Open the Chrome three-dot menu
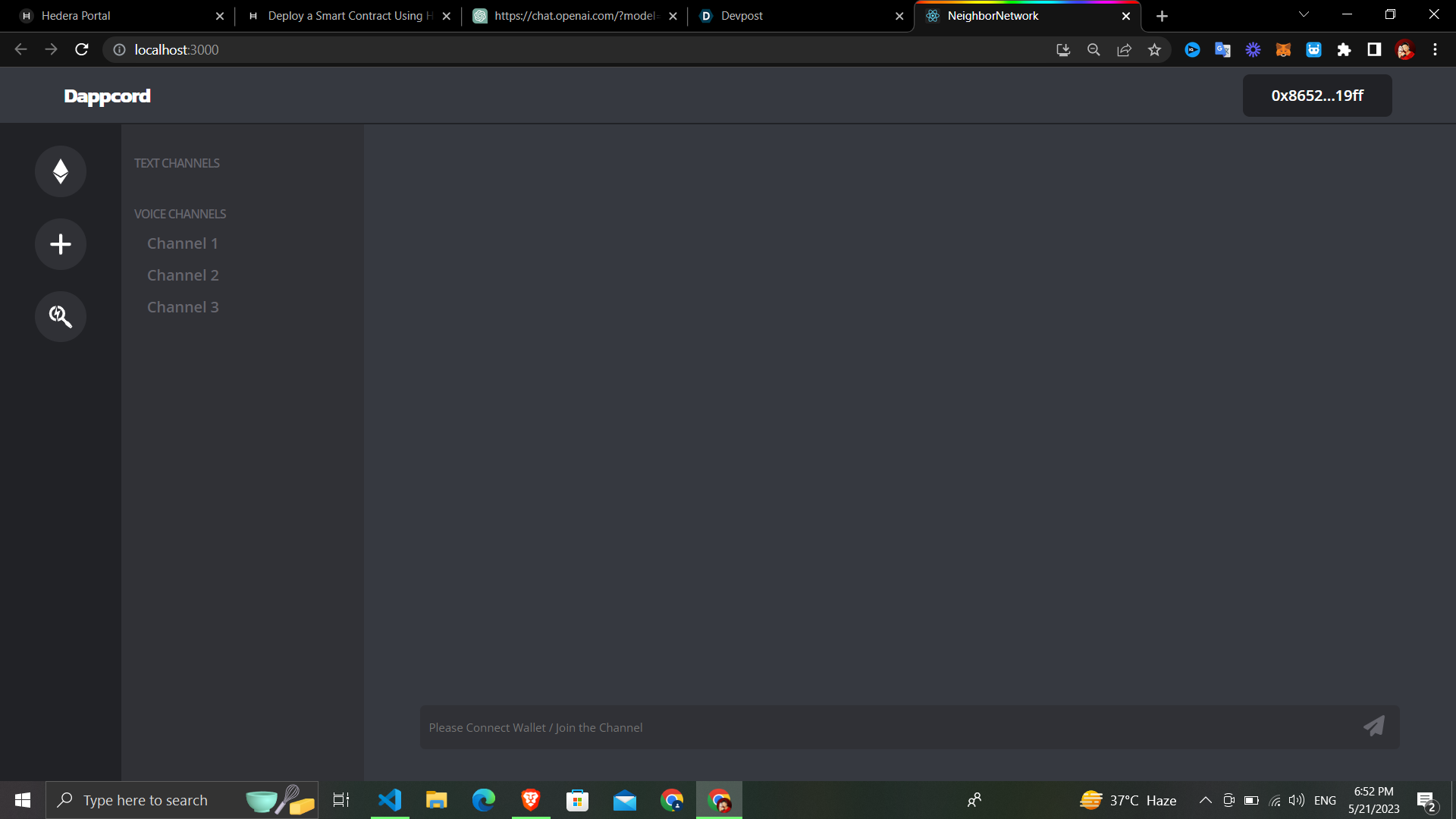 pos(1435,50)
